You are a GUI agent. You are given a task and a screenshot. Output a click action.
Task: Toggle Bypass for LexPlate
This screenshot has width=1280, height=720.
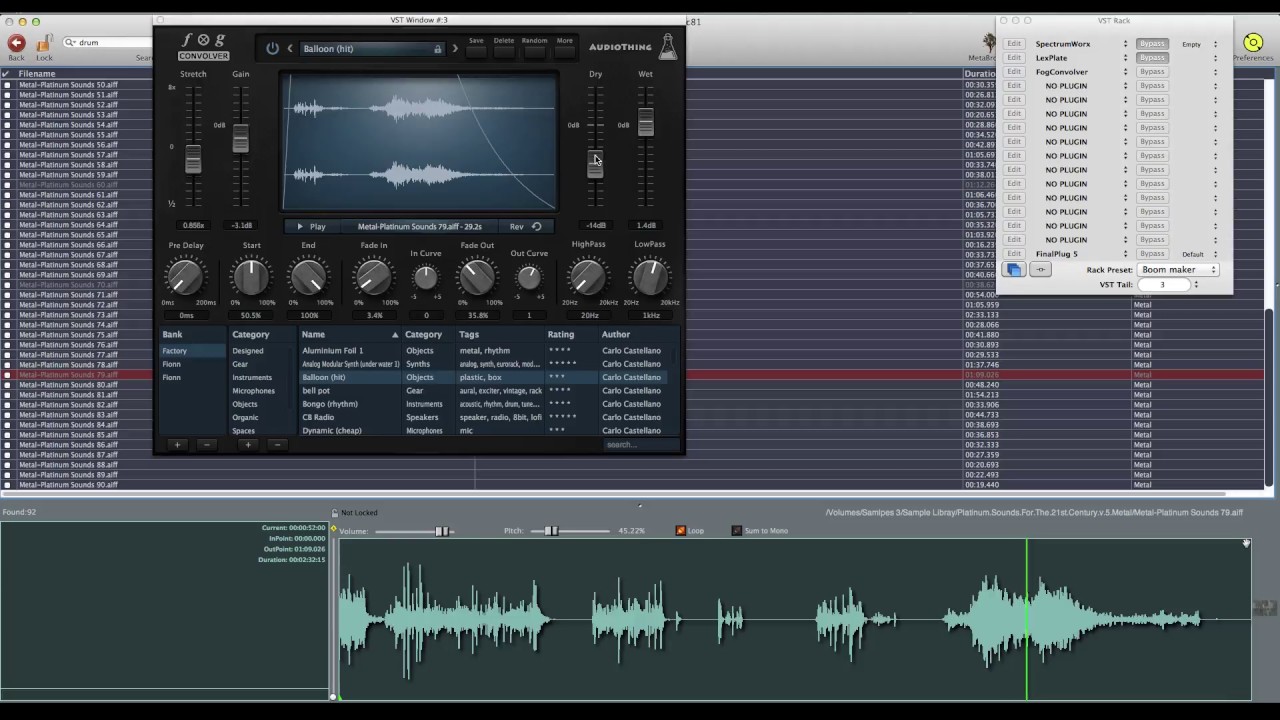pos(1152,58)
